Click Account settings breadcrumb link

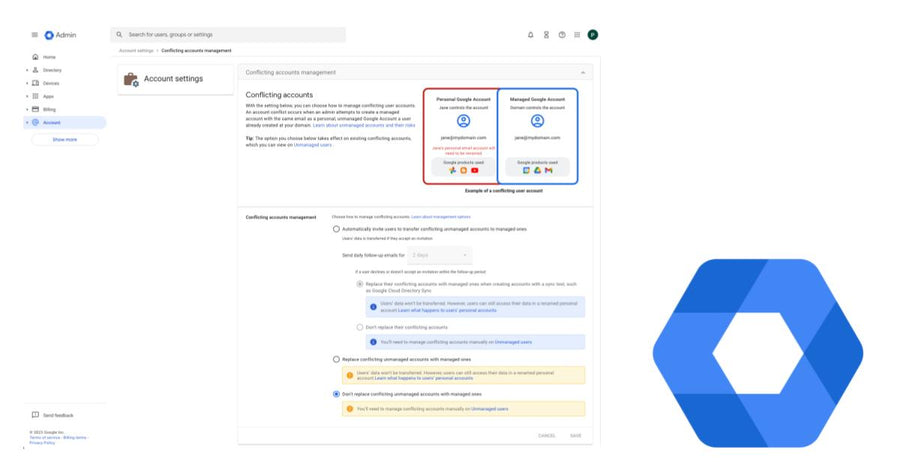tap(136, 51)
